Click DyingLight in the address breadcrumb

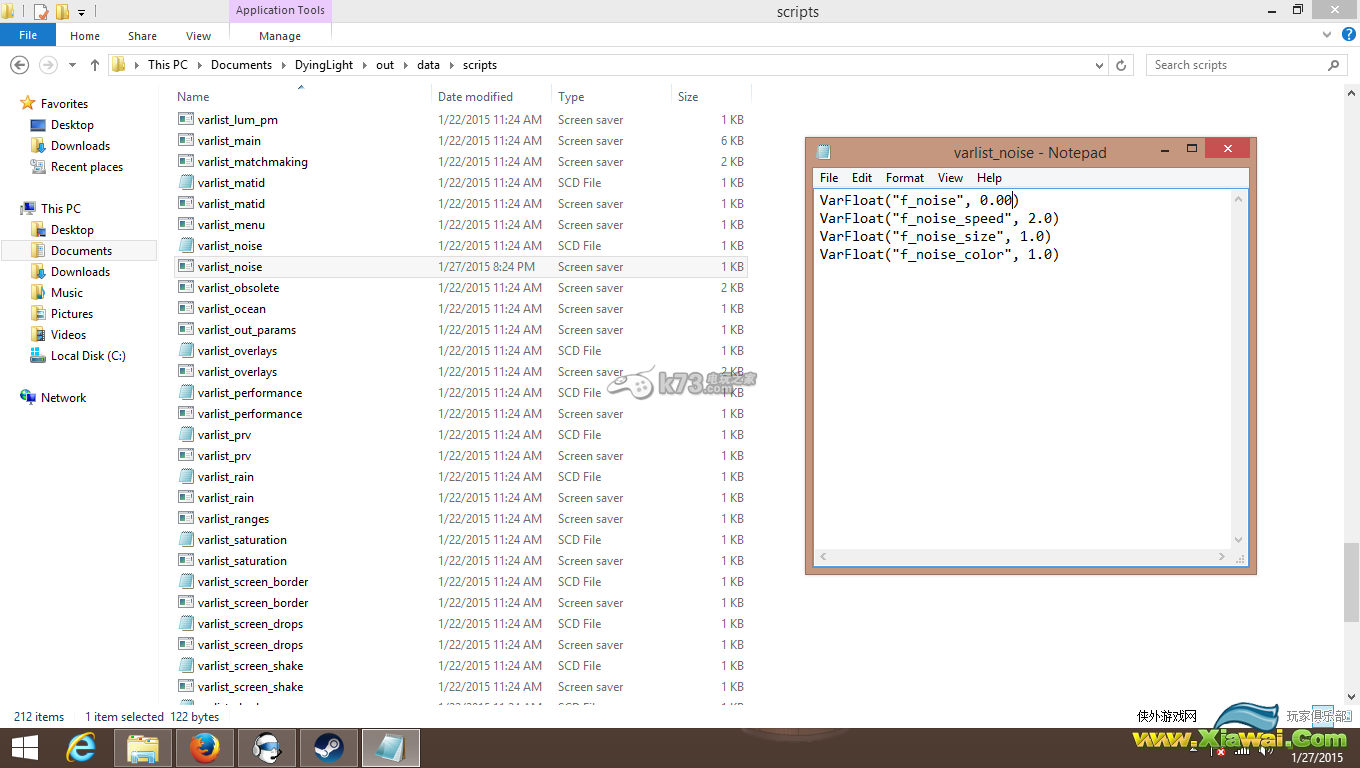click(x=324, y=65)
